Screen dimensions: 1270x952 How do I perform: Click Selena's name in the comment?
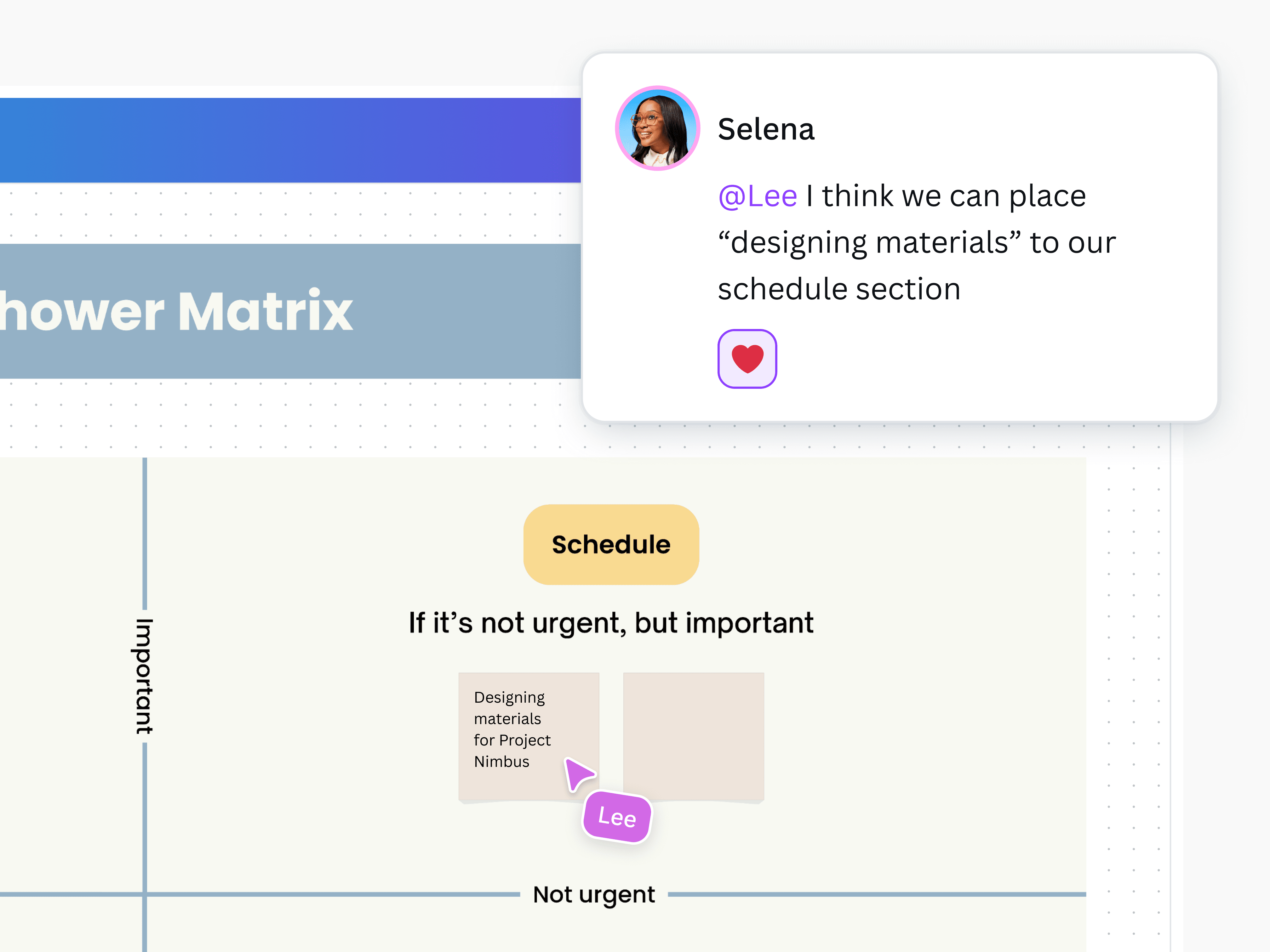[766, 128]
